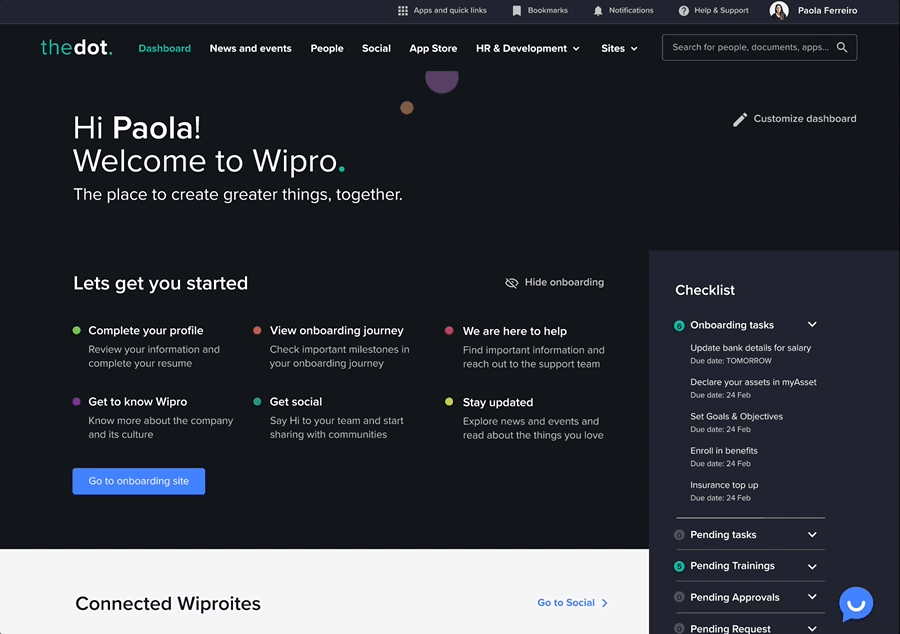
Task: Open the App Store
Action: pyautogui.click(x=433, y=49)
